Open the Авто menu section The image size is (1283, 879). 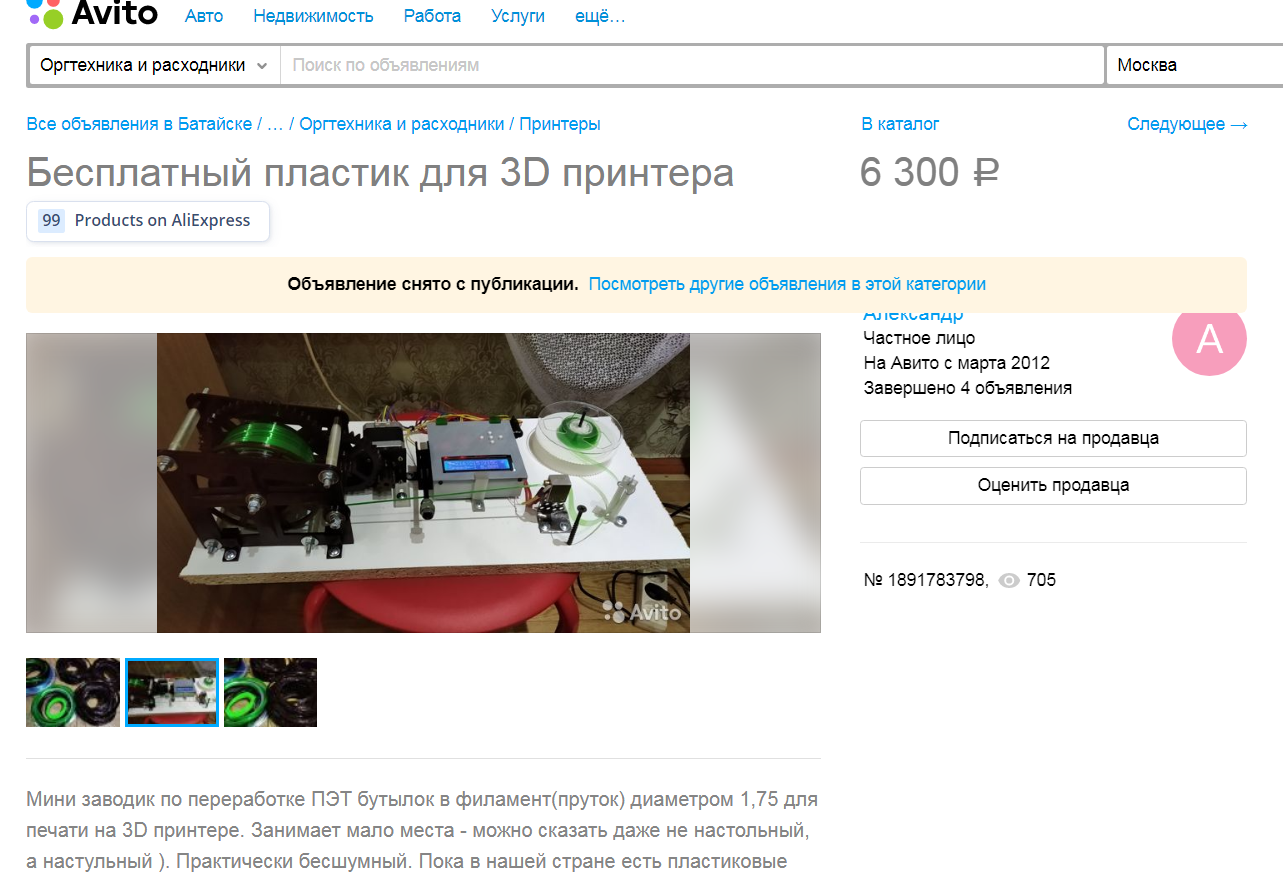click(x=204, y=16)
